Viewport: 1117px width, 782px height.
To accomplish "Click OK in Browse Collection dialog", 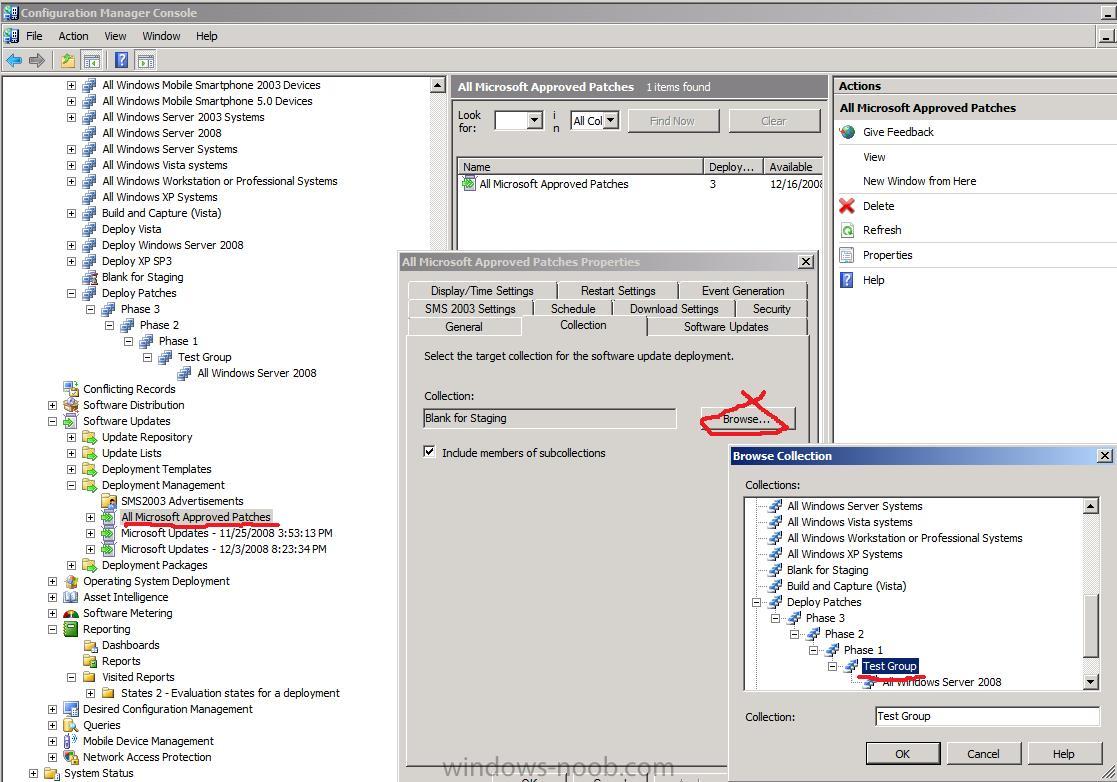I will point(903,754).
